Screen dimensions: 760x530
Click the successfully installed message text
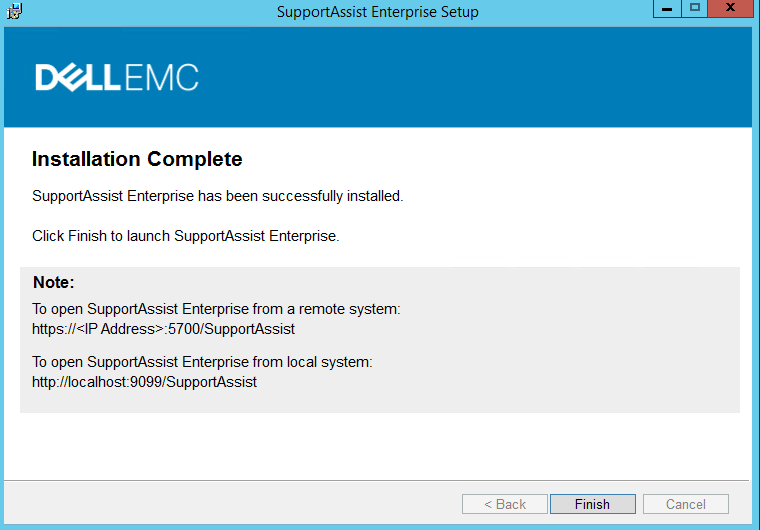coord(218,196)
